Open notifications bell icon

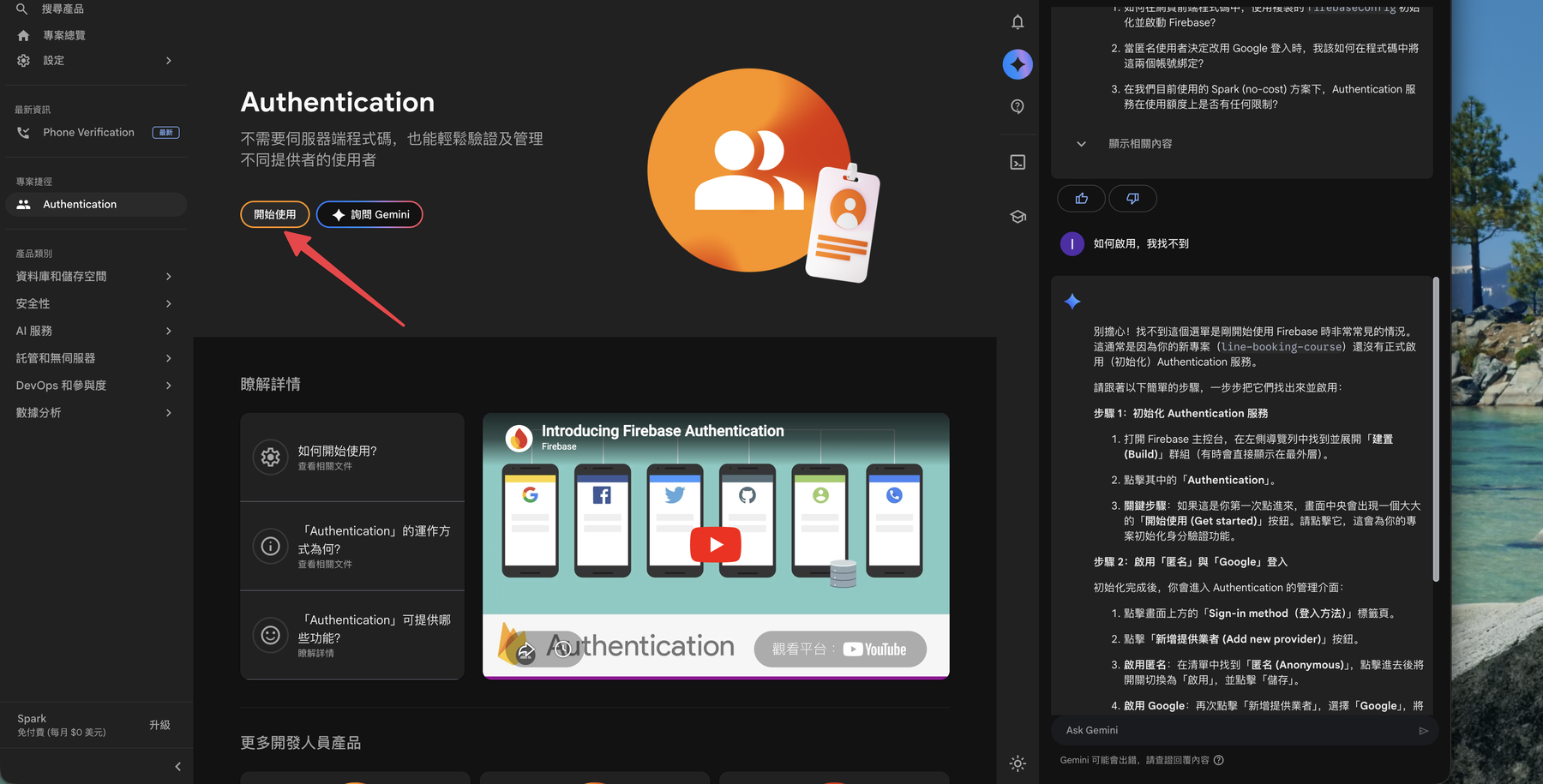(1018, 22)
